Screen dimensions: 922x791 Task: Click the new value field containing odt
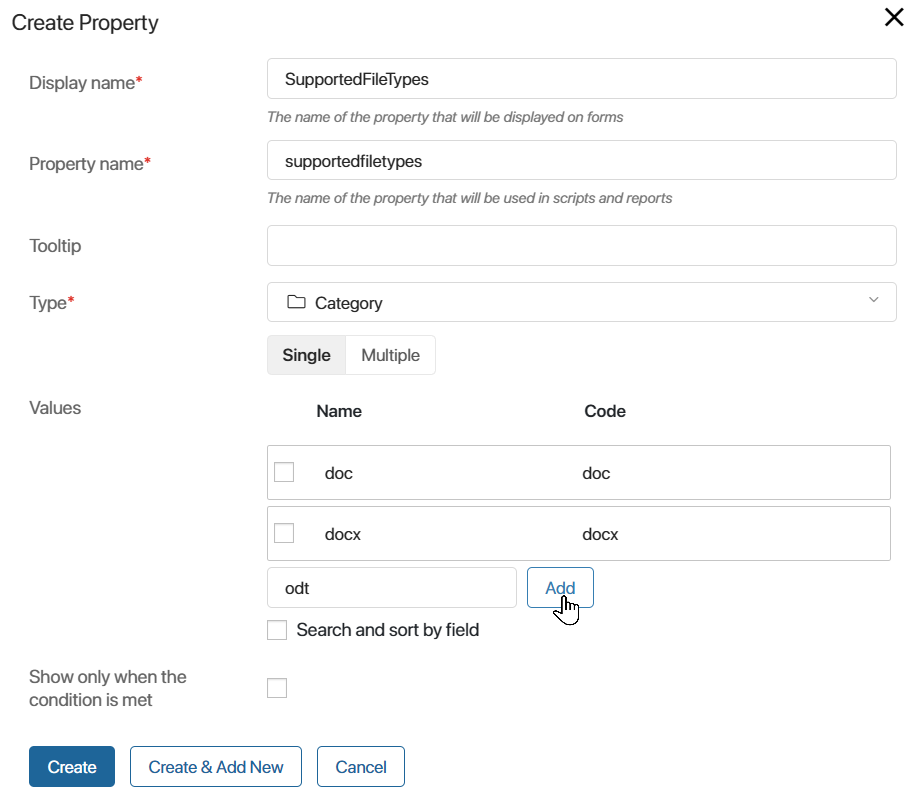392,588
